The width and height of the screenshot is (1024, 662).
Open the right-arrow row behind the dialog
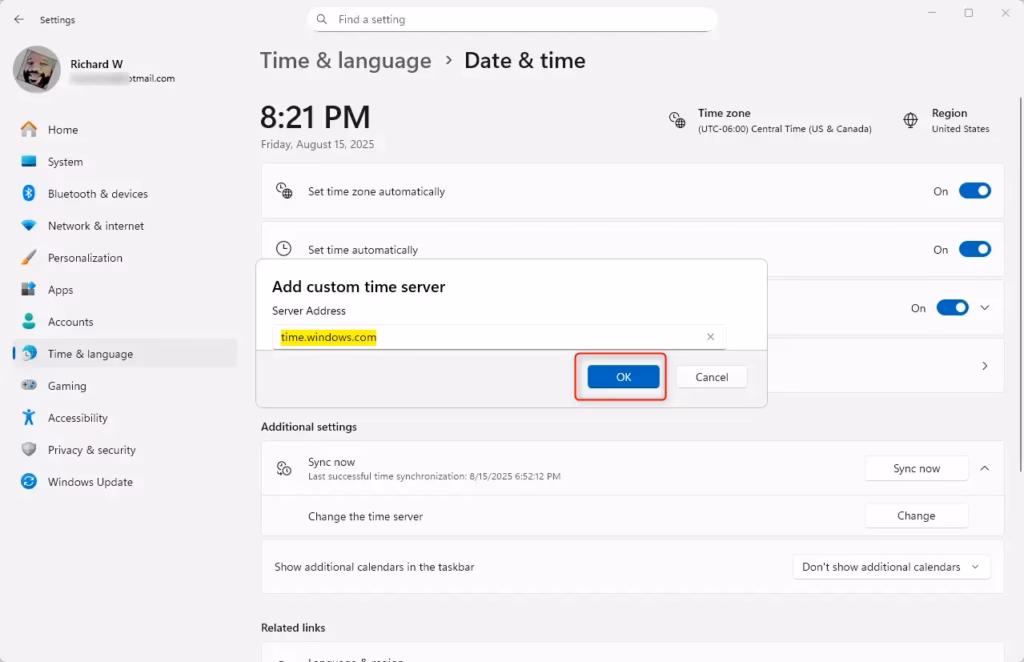[985, 366]
